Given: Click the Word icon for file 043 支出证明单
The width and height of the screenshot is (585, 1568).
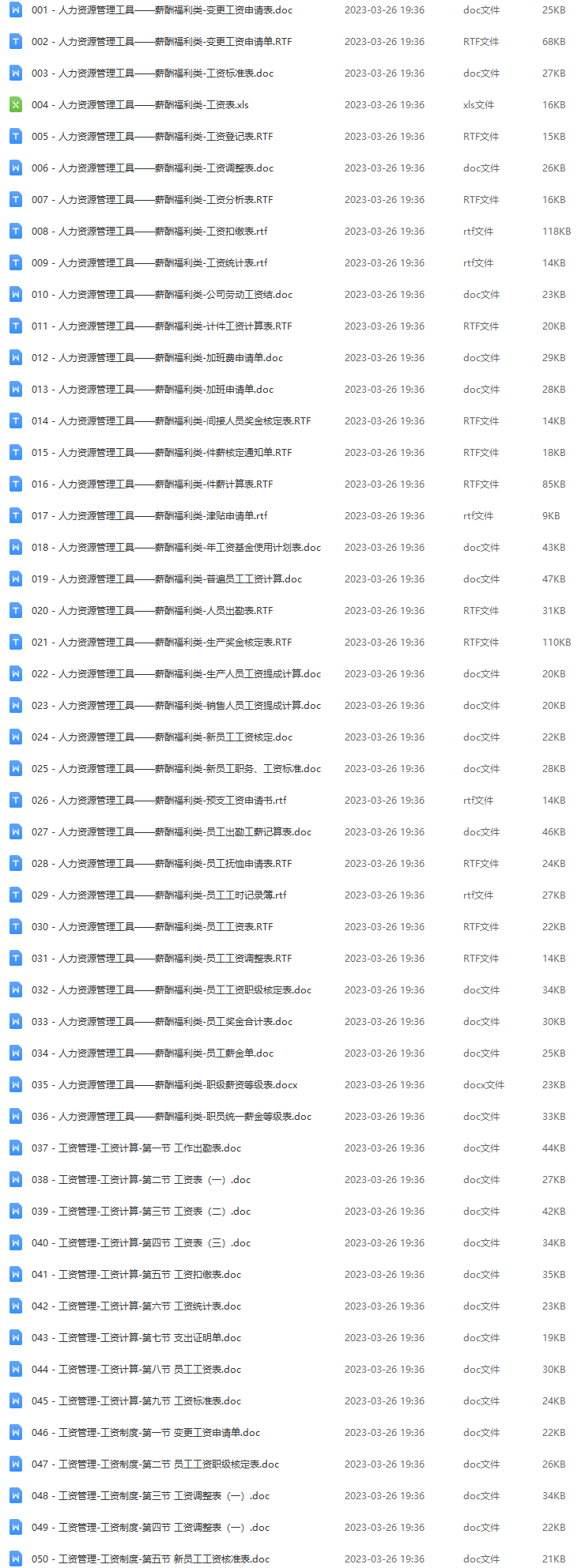Looking at the screenshot, I should click(x=15, y=1337).
